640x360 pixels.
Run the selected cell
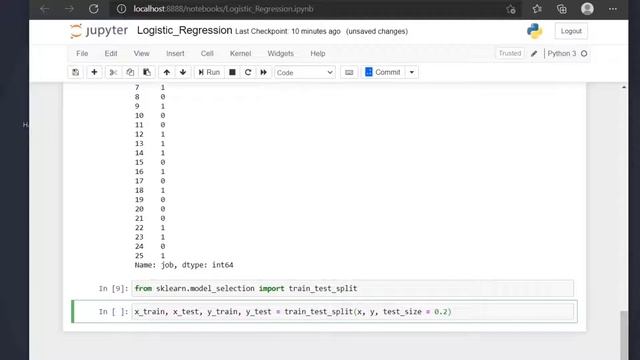click(209, 72)
